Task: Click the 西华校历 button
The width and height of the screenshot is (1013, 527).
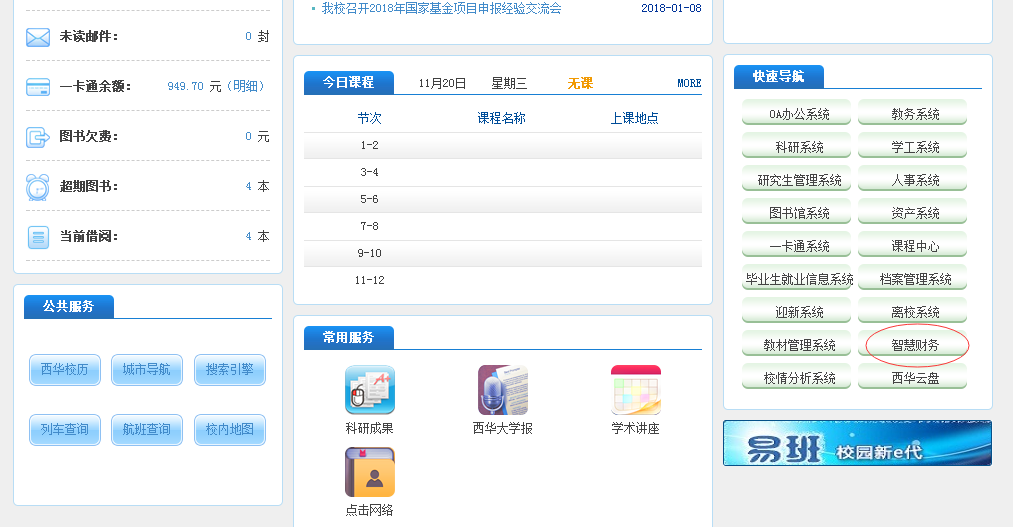Action: tap(65, 370)
